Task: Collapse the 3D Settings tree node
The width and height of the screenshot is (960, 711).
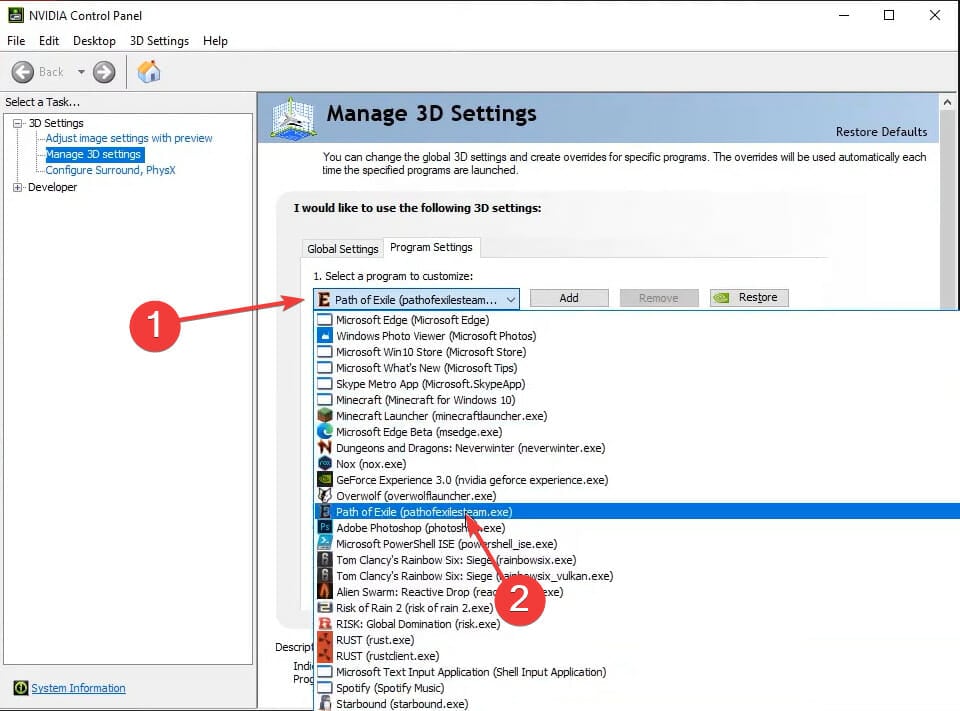Action: tap(18, 123)
